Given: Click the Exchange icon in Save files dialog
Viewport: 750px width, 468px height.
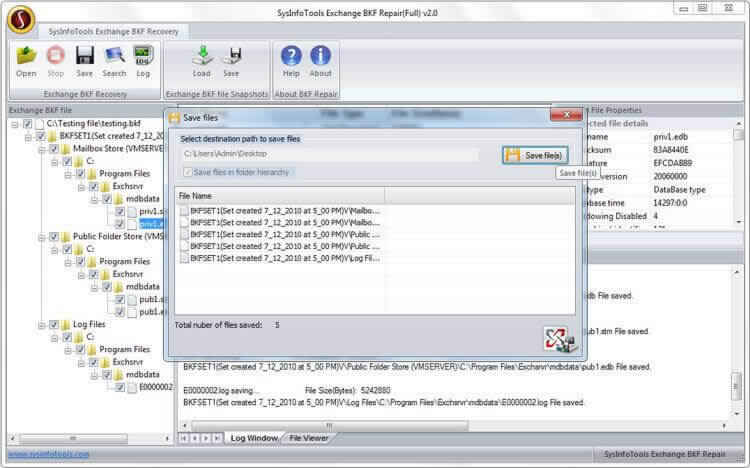Looking at the screenshot, I should point(560,339).
